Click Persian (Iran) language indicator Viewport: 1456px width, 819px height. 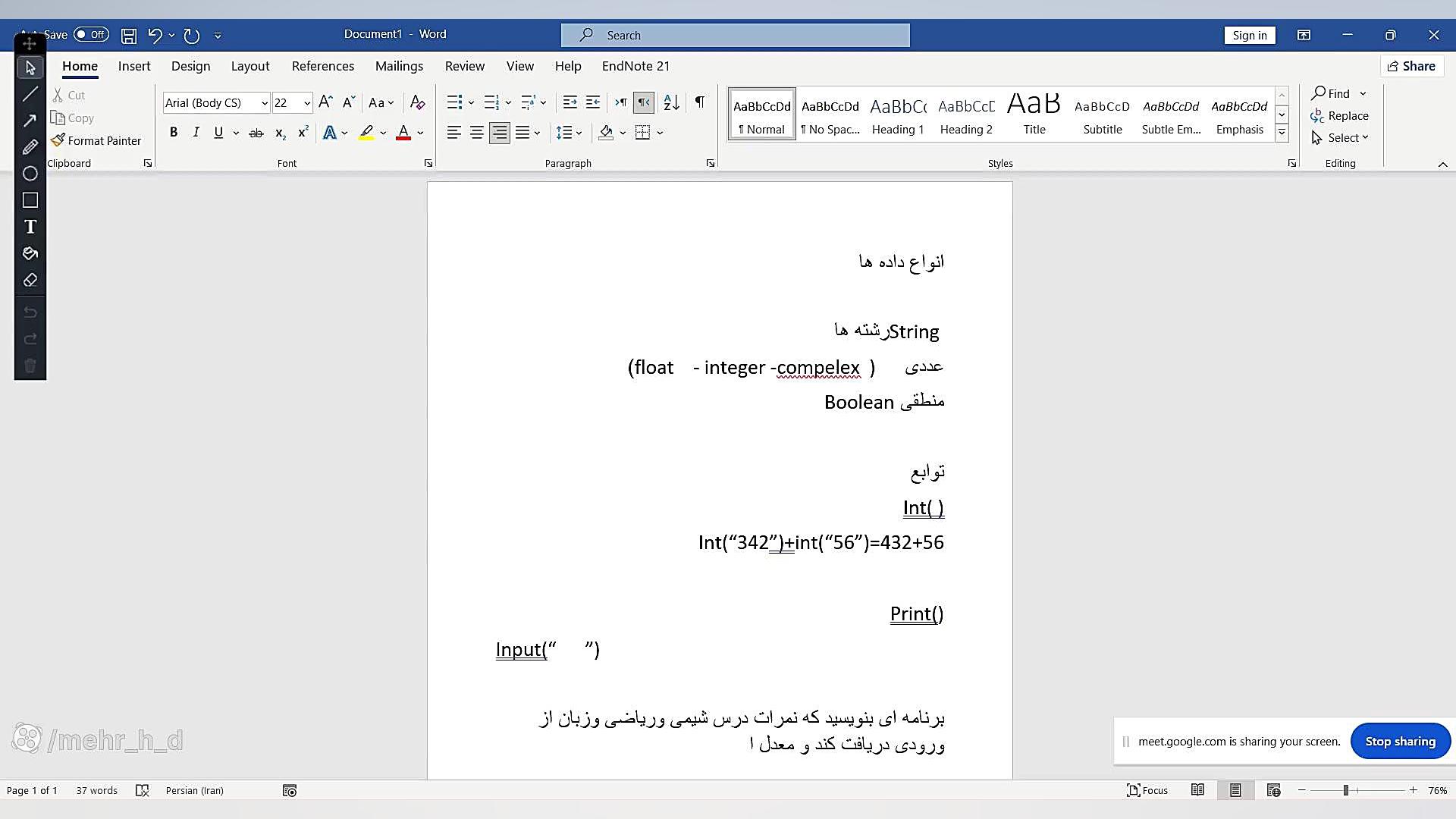(x=195, y=790)
